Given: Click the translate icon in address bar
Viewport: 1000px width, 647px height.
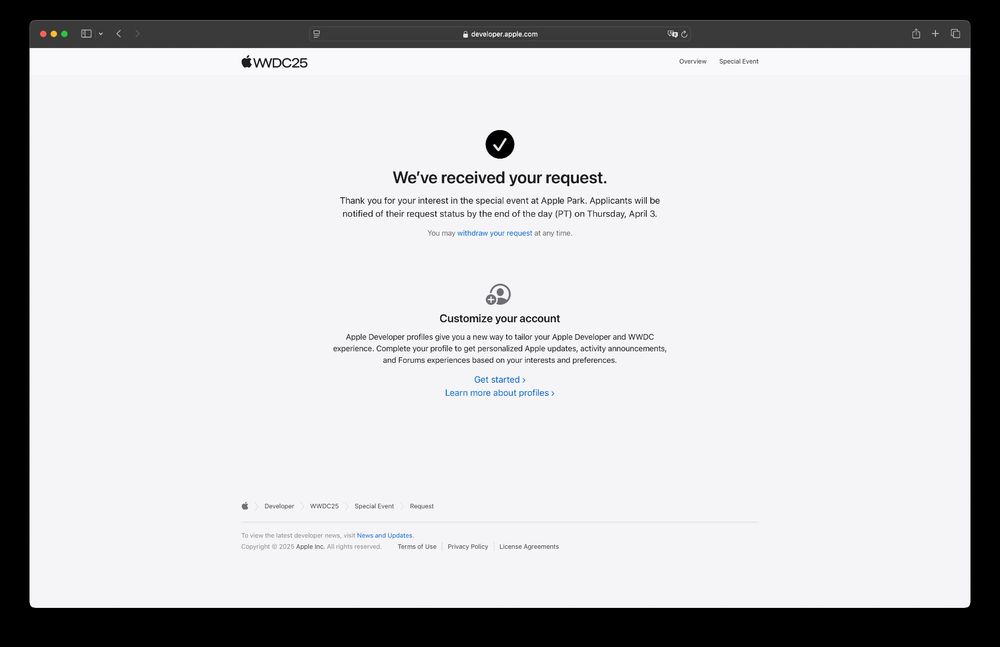Looking at the screenshot, I should [x=672, y=34].
